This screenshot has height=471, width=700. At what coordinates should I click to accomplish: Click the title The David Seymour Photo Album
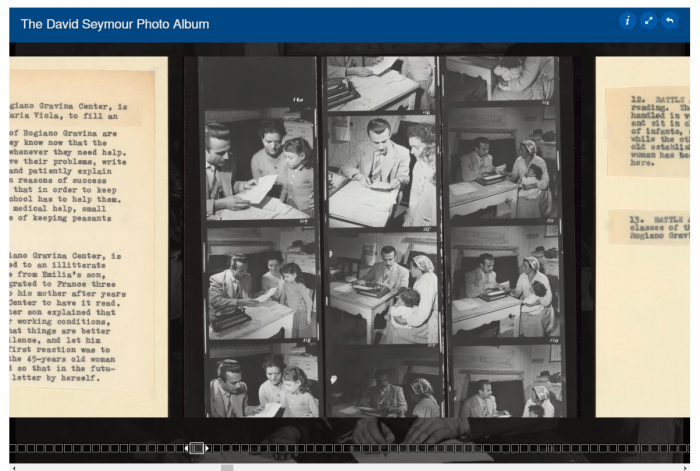coord(115,24)
